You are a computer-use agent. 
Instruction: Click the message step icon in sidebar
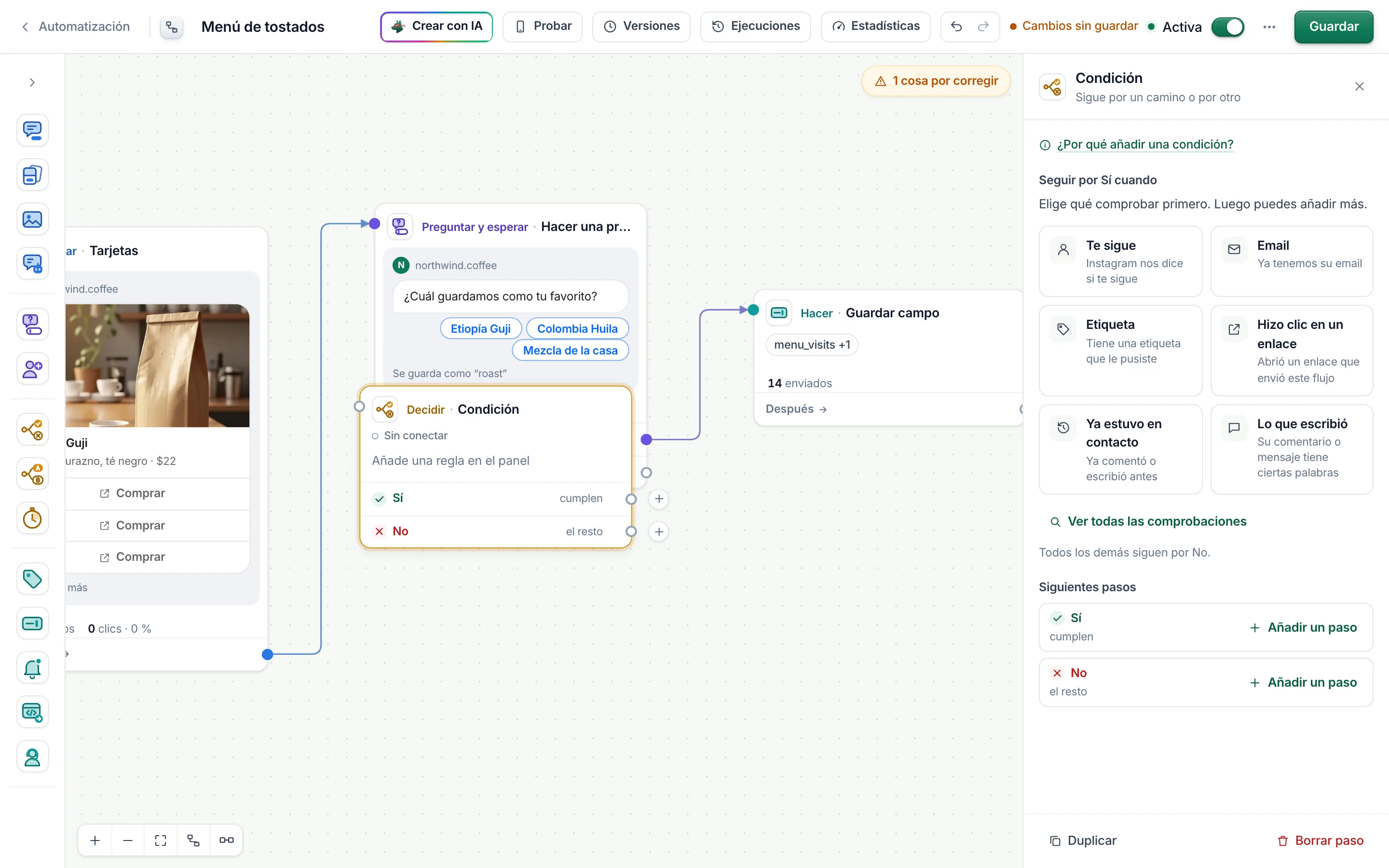(x=32, y=130)
